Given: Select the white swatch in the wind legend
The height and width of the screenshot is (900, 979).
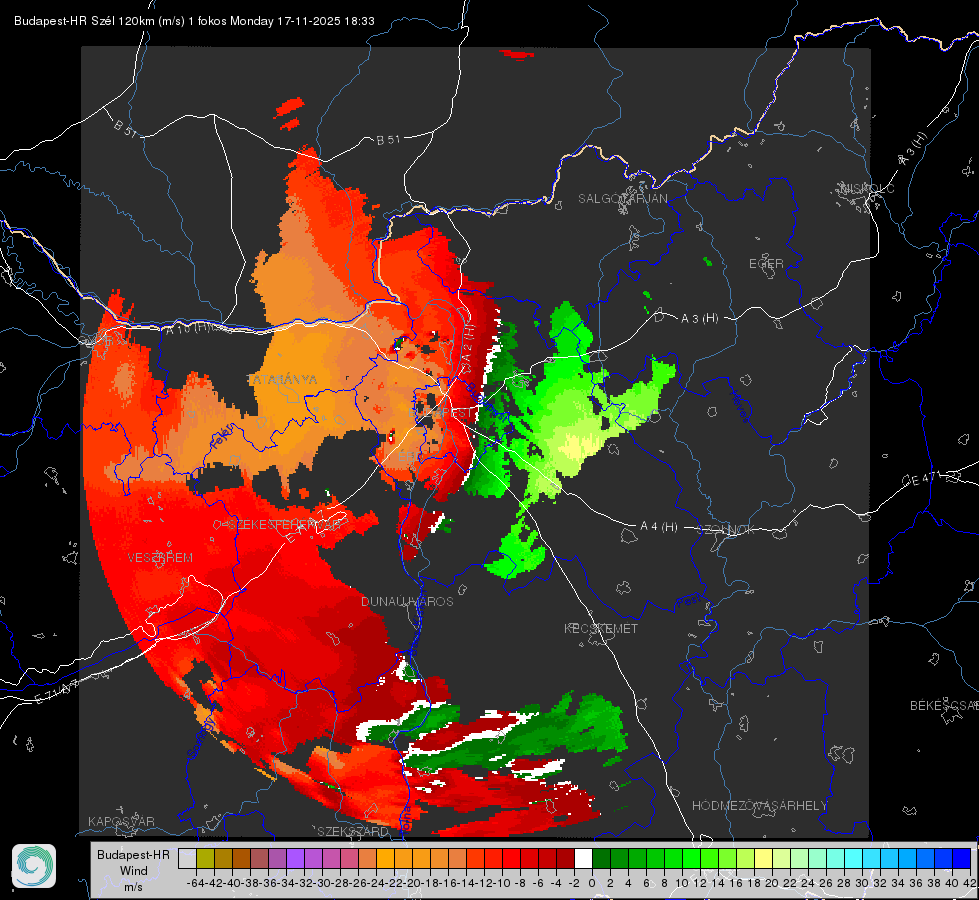Looking at the screenshot, I should point(583,858).
